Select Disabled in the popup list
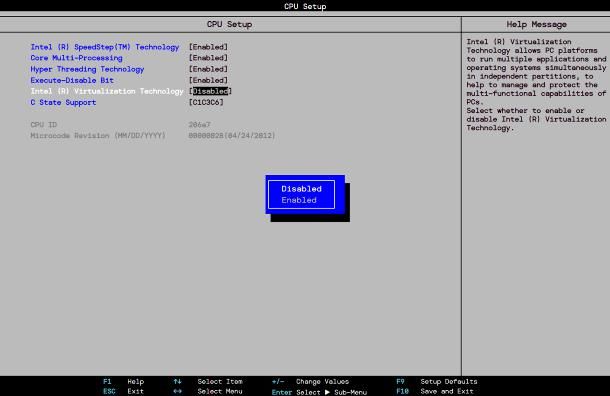The image size is (610, 396). (x=301, y=189)
